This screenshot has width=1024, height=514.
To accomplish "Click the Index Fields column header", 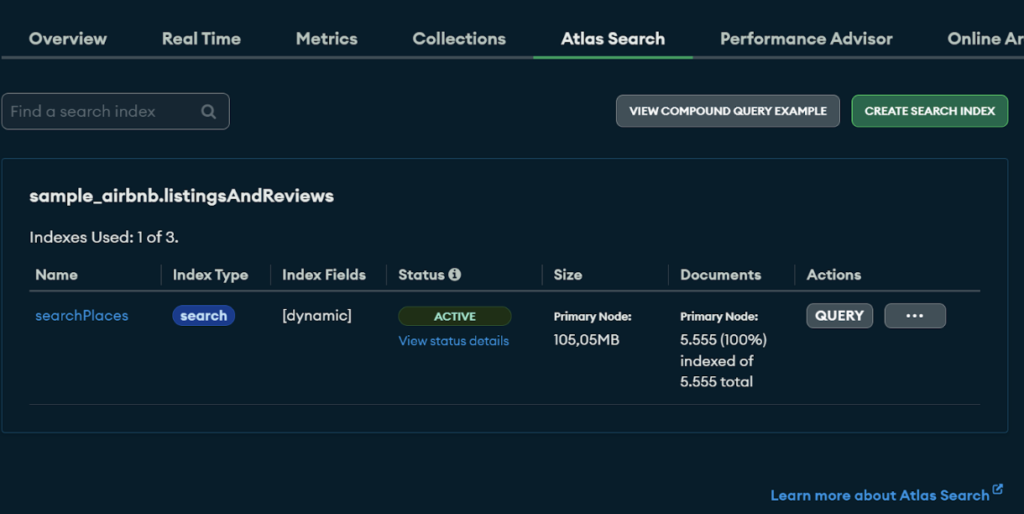I will [324, 274].
